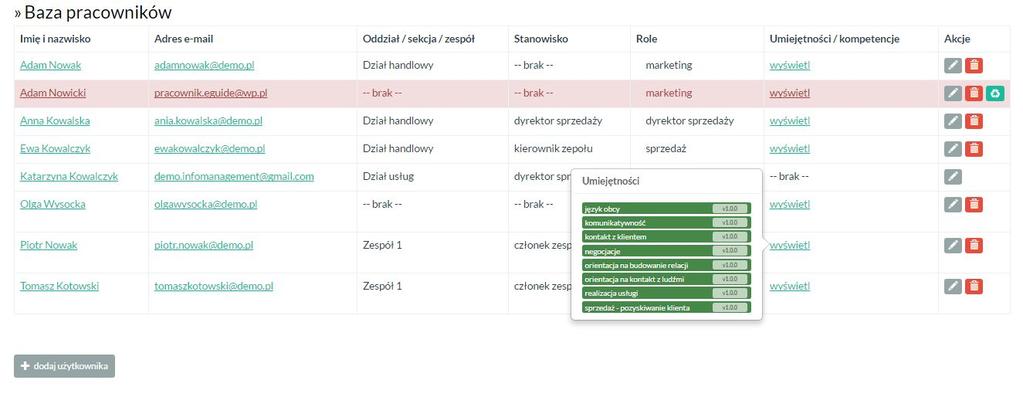This screenshot has width=1023, height=397.
Task: Delete Adam Nowak using trash icon
Action: click(x=973, y=65)
